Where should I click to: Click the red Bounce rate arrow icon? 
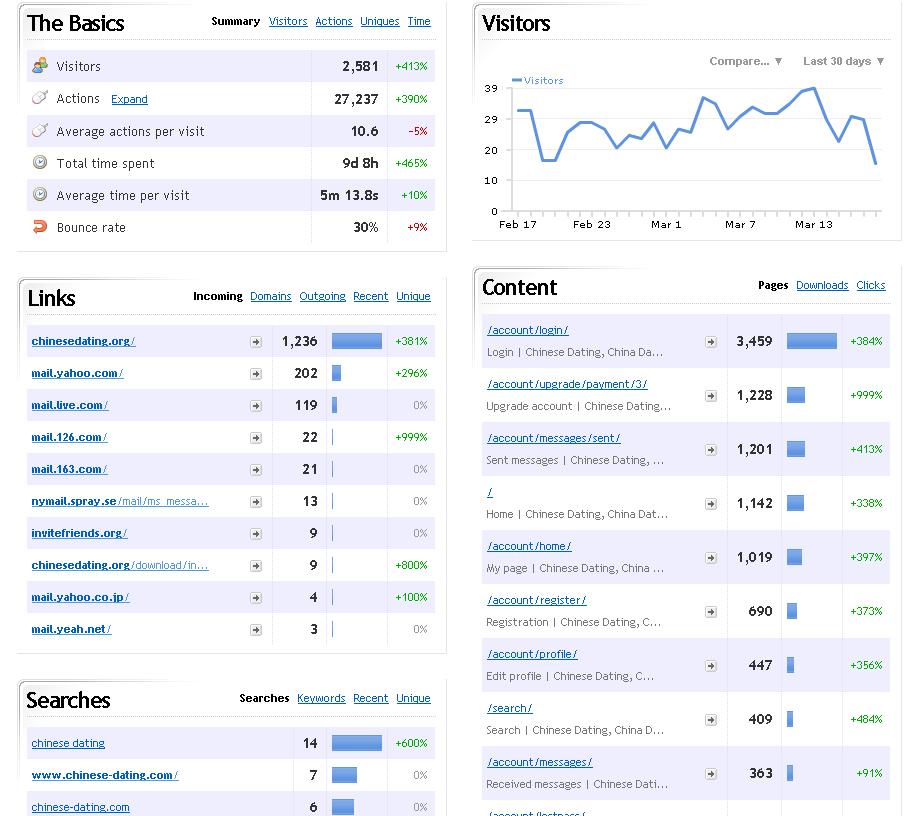coord(40,227)
